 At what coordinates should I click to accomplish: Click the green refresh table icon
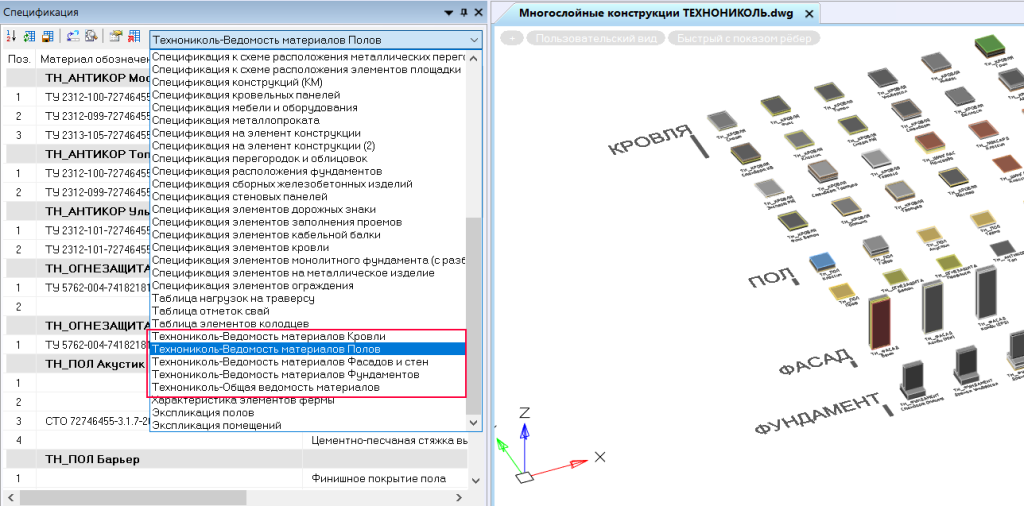coord(29,37)
